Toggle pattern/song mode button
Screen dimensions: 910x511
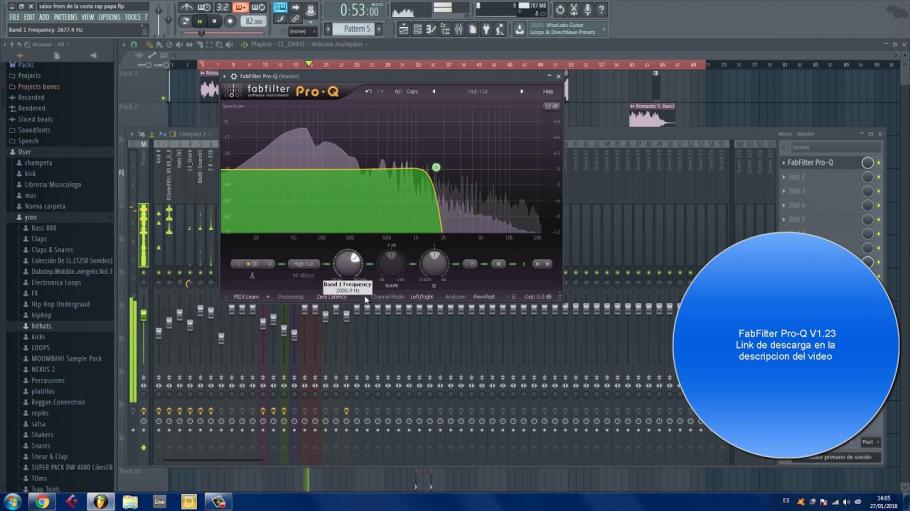pyautogui.click(x=185, y=21)
